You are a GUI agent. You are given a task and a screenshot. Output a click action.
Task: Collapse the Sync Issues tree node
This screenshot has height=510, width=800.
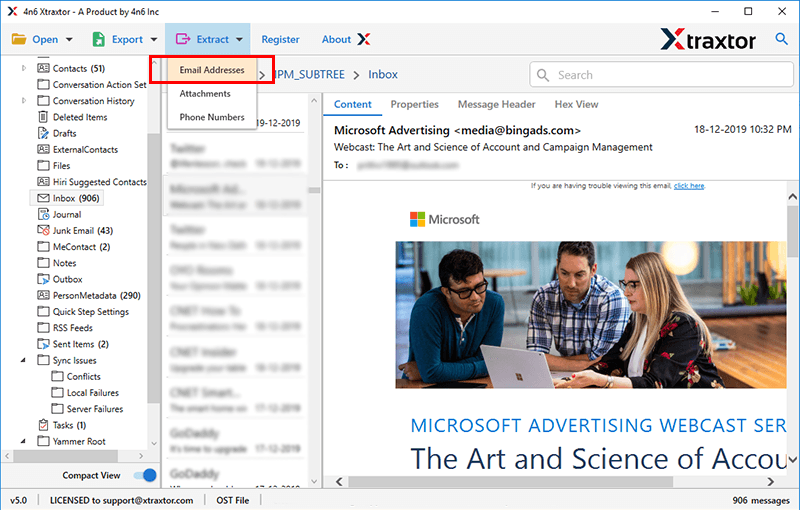[23, 360]
